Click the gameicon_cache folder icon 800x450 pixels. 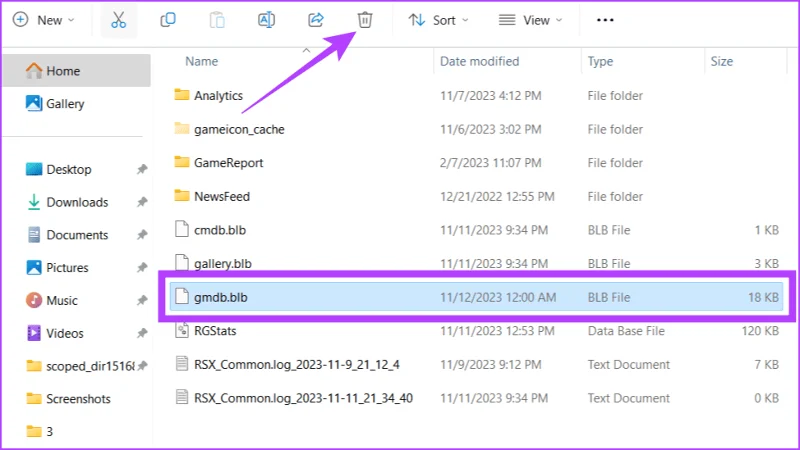tap(182, 128)
